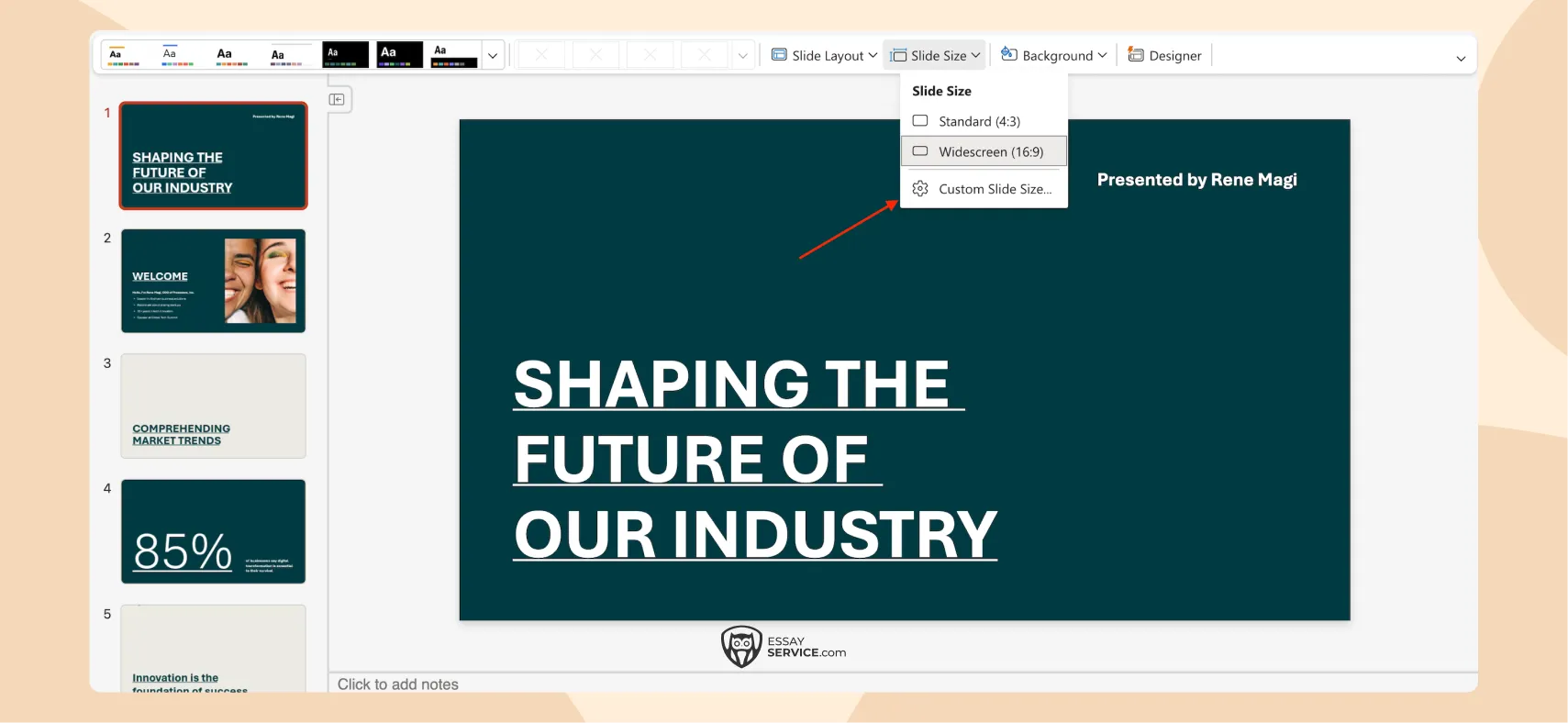Click the gear icon beside Custom Slide Size

(920, 189)
